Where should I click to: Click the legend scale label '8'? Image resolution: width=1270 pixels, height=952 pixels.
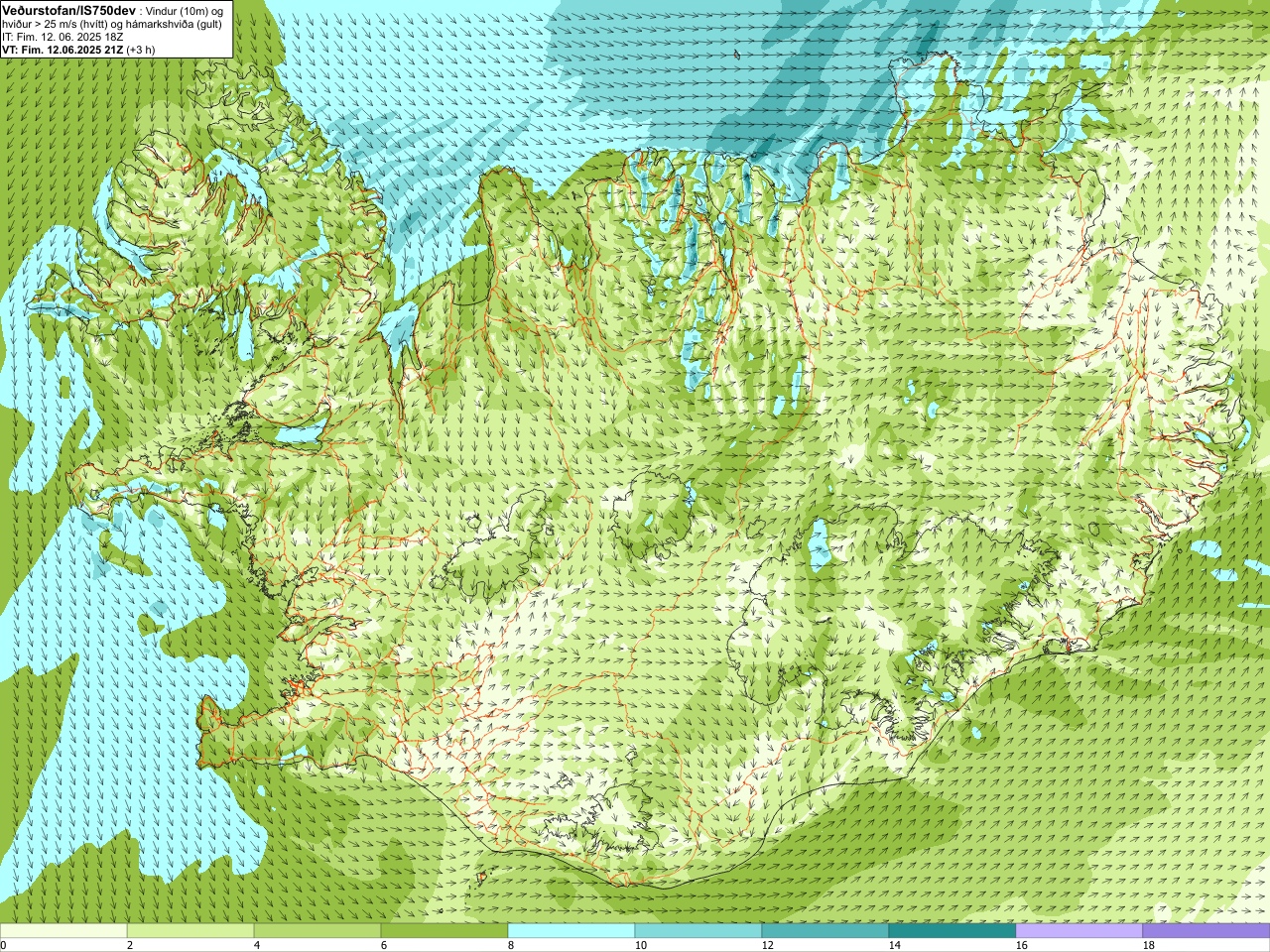pos(511,945)
